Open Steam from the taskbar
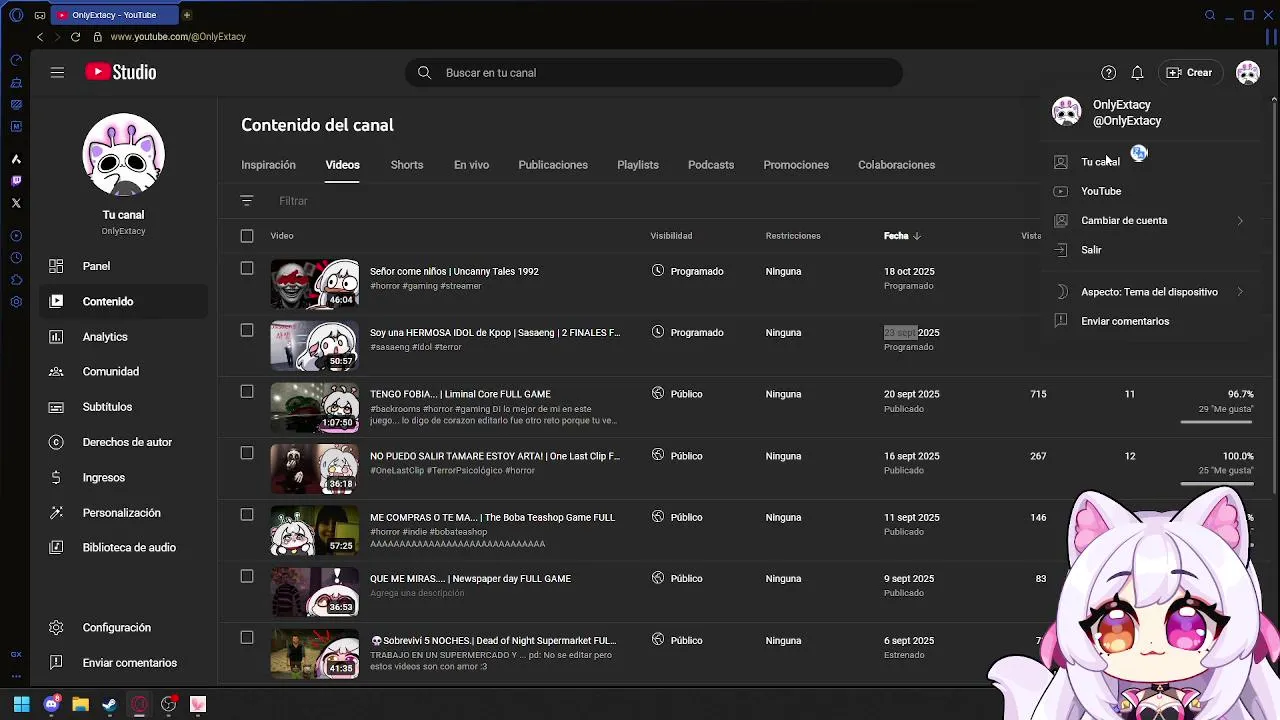Image resolution: width=1280 pixels, height=720 pixels. click(x=110, y=704)
